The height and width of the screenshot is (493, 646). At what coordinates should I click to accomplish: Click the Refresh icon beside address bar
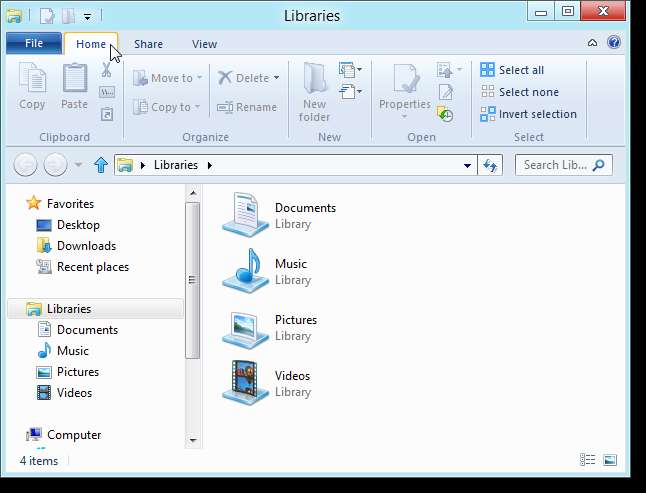[490, 165]
